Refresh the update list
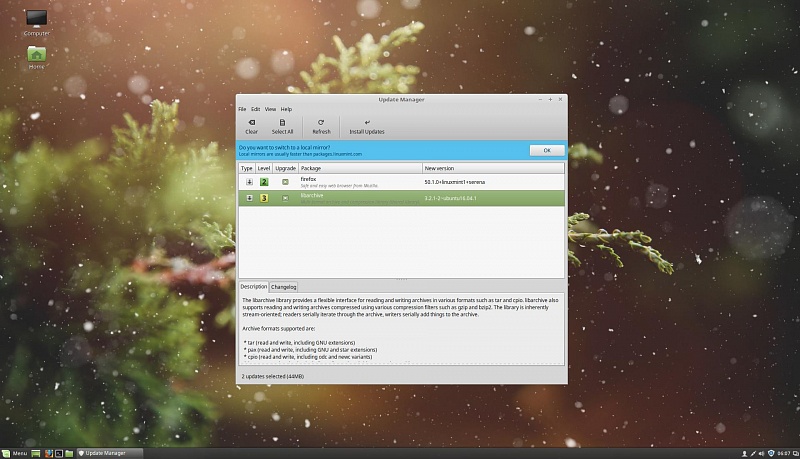 (321, 126)
